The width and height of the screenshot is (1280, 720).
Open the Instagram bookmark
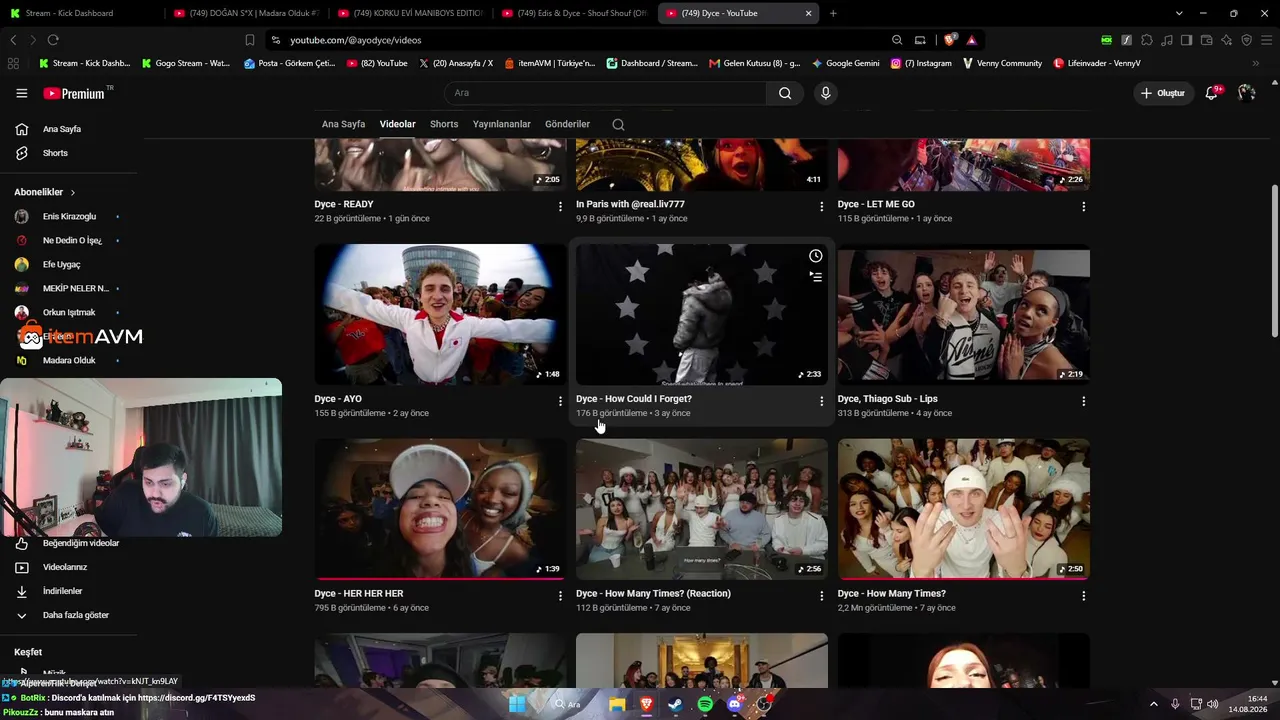pos(921,63)
